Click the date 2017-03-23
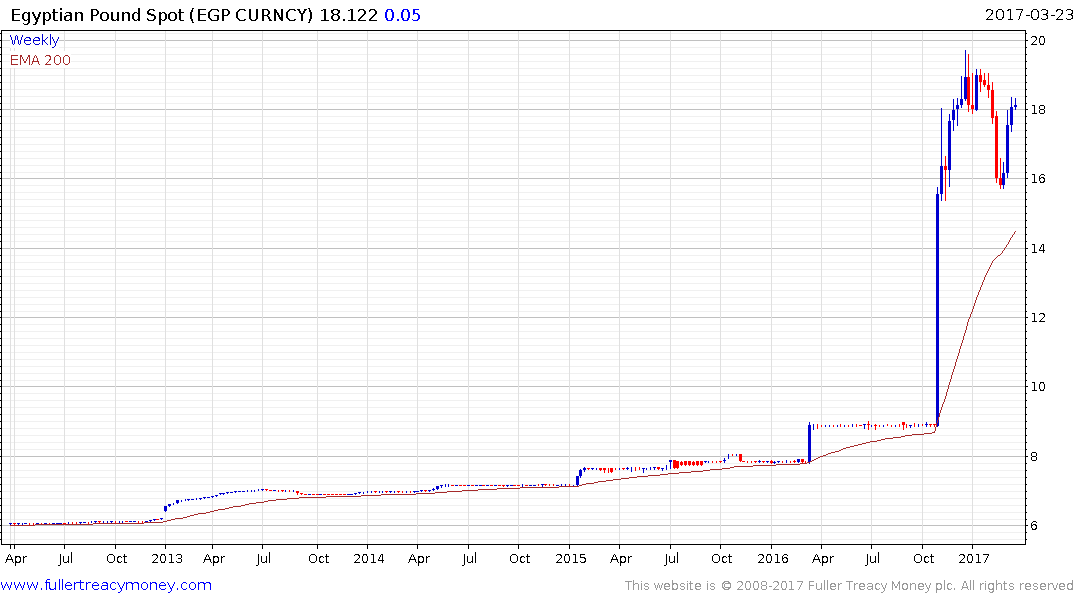Image resolution: width=1075 pixels, height=600 pixels. point(1029,14)
